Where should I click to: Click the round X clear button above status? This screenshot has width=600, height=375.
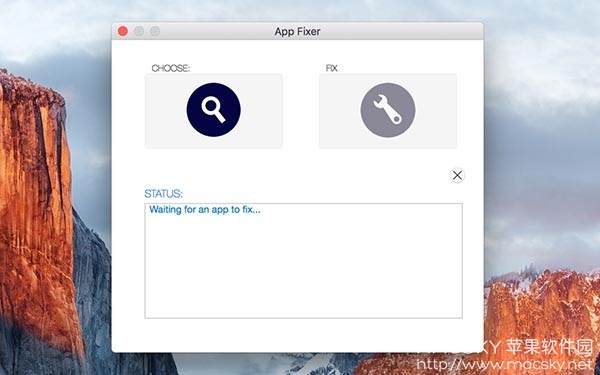pyautogui.click(x=457, y=175)
